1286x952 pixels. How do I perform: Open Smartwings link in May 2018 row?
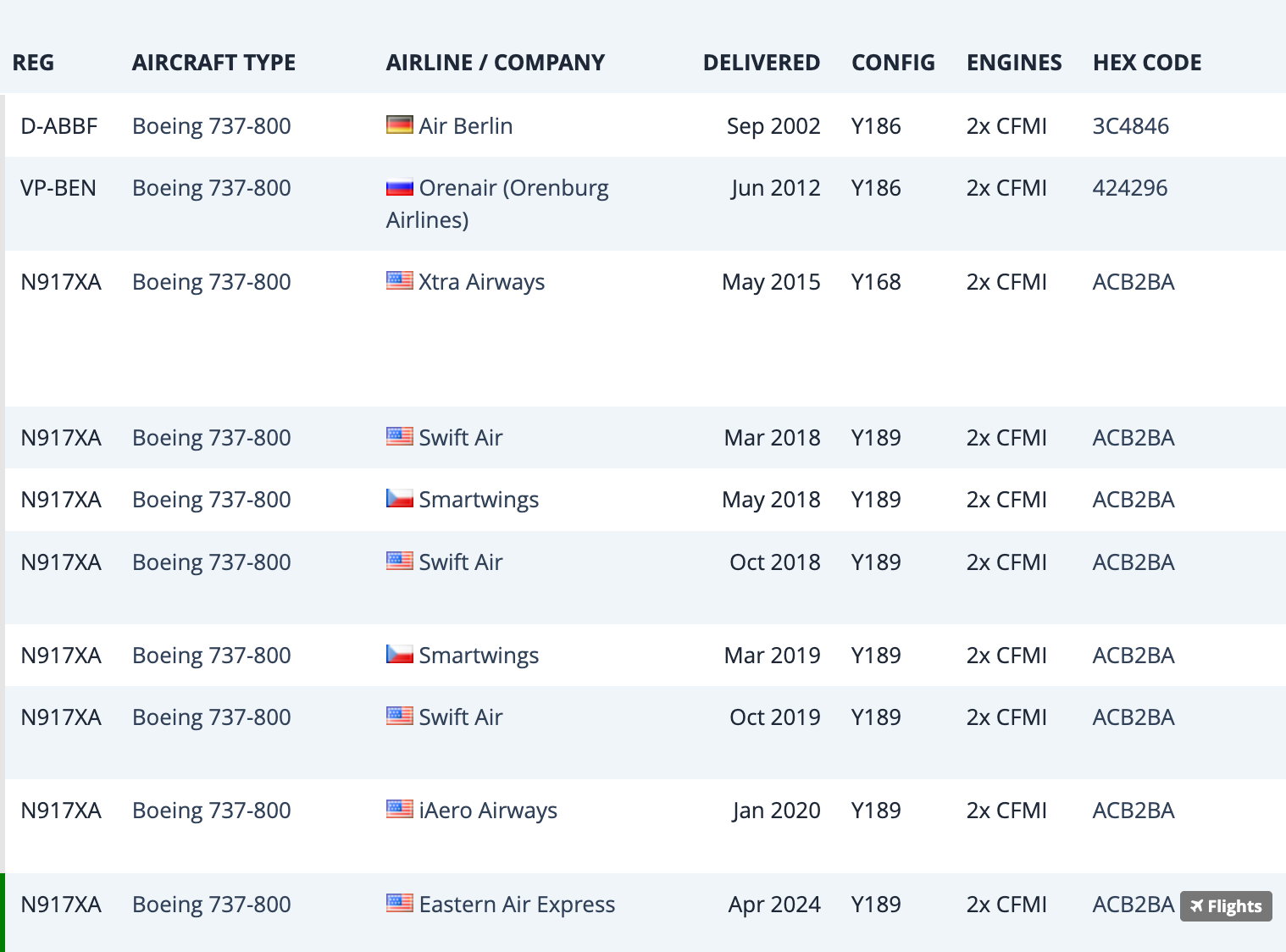click(479, 500)
